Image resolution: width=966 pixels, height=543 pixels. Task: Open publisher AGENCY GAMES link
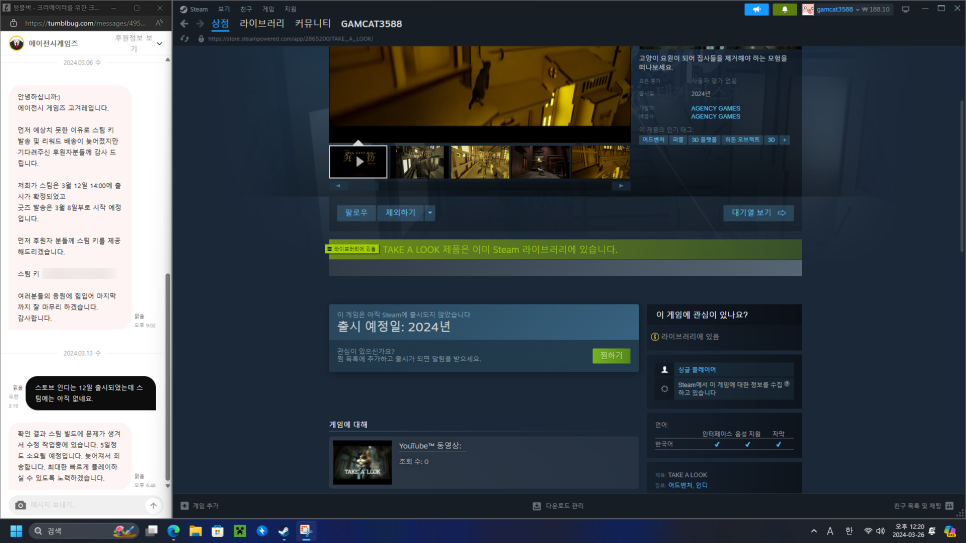click(x=715, y=116)
